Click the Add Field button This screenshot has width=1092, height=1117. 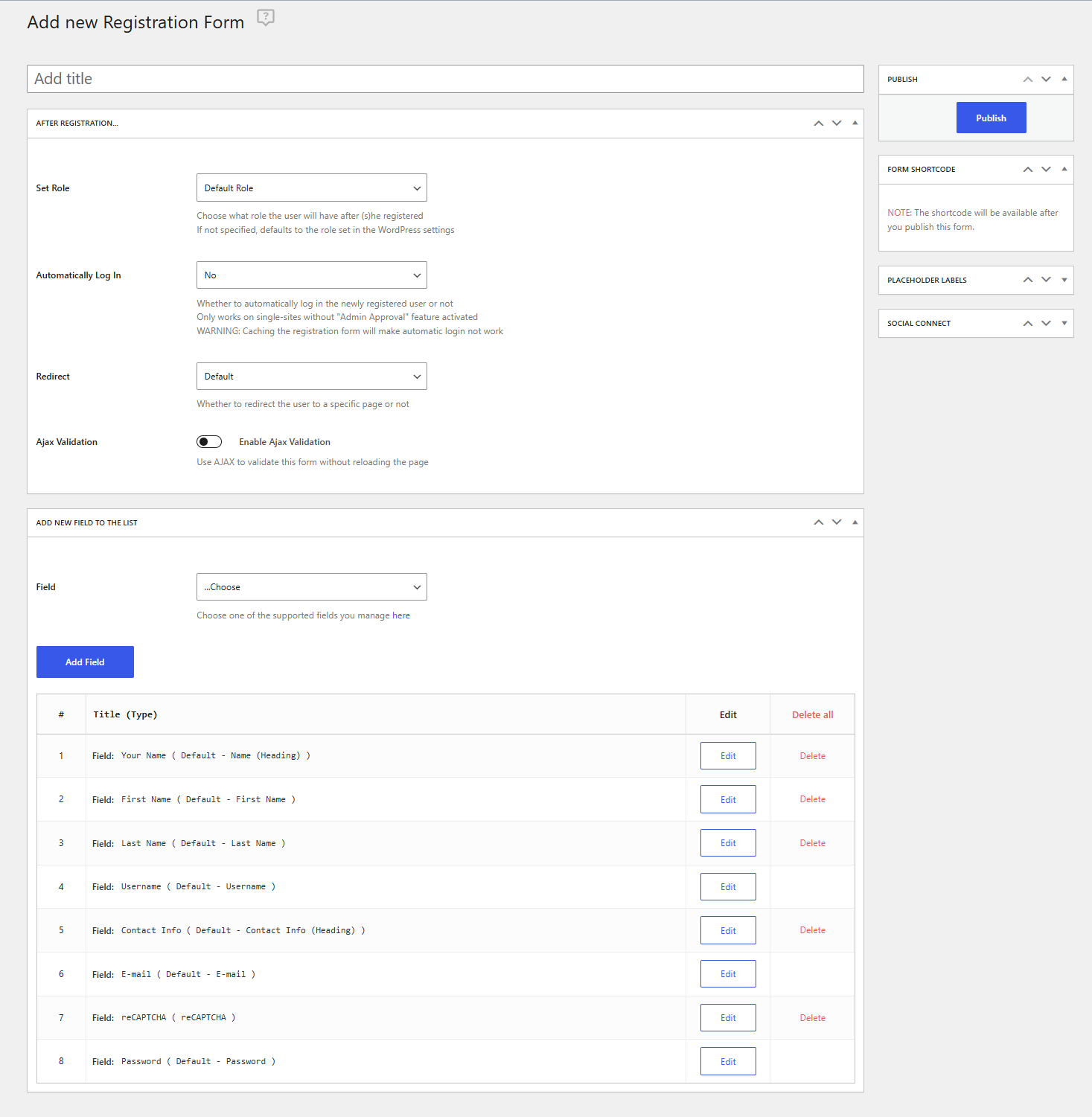pyautogui.click(x=85, y=662)
